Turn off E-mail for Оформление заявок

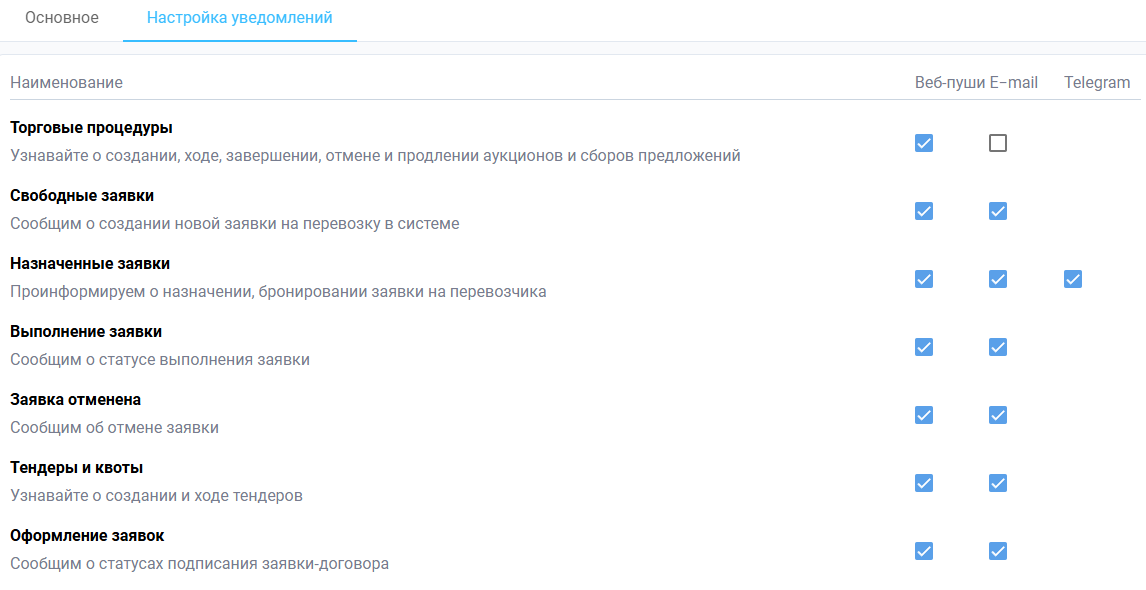pos(997,551)
